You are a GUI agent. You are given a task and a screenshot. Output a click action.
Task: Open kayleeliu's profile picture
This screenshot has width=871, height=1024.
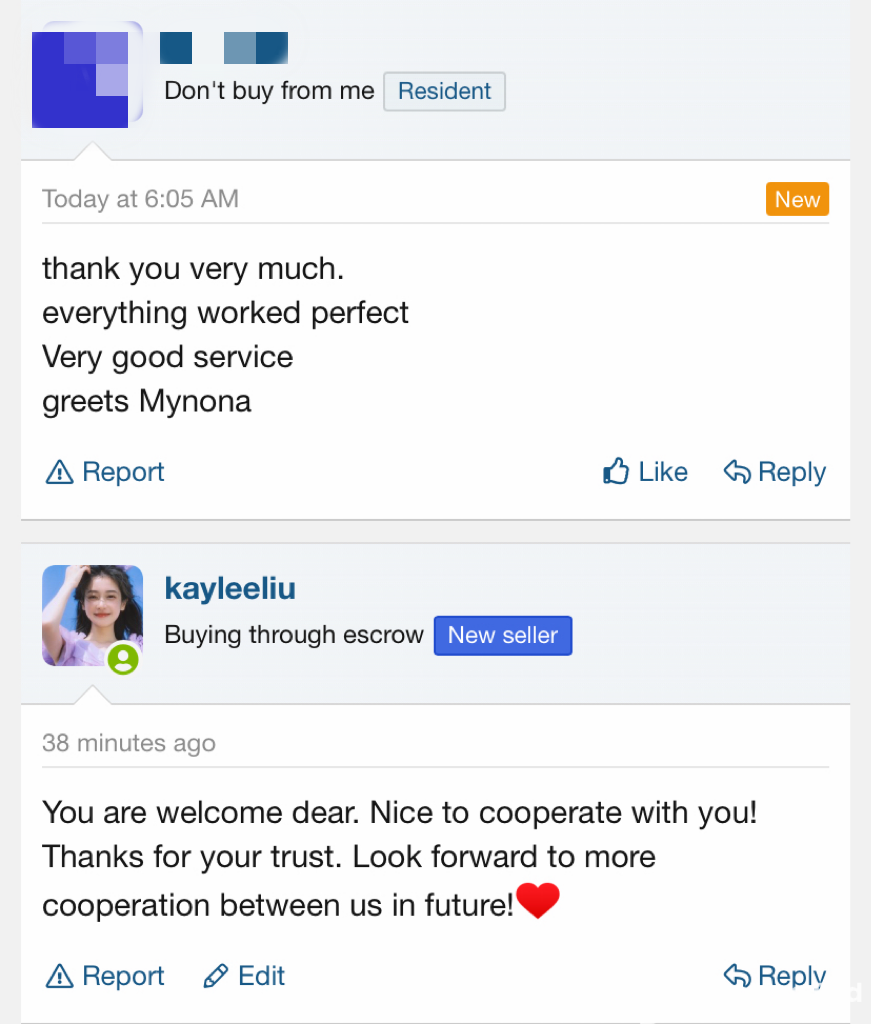(x=92, y=614)
